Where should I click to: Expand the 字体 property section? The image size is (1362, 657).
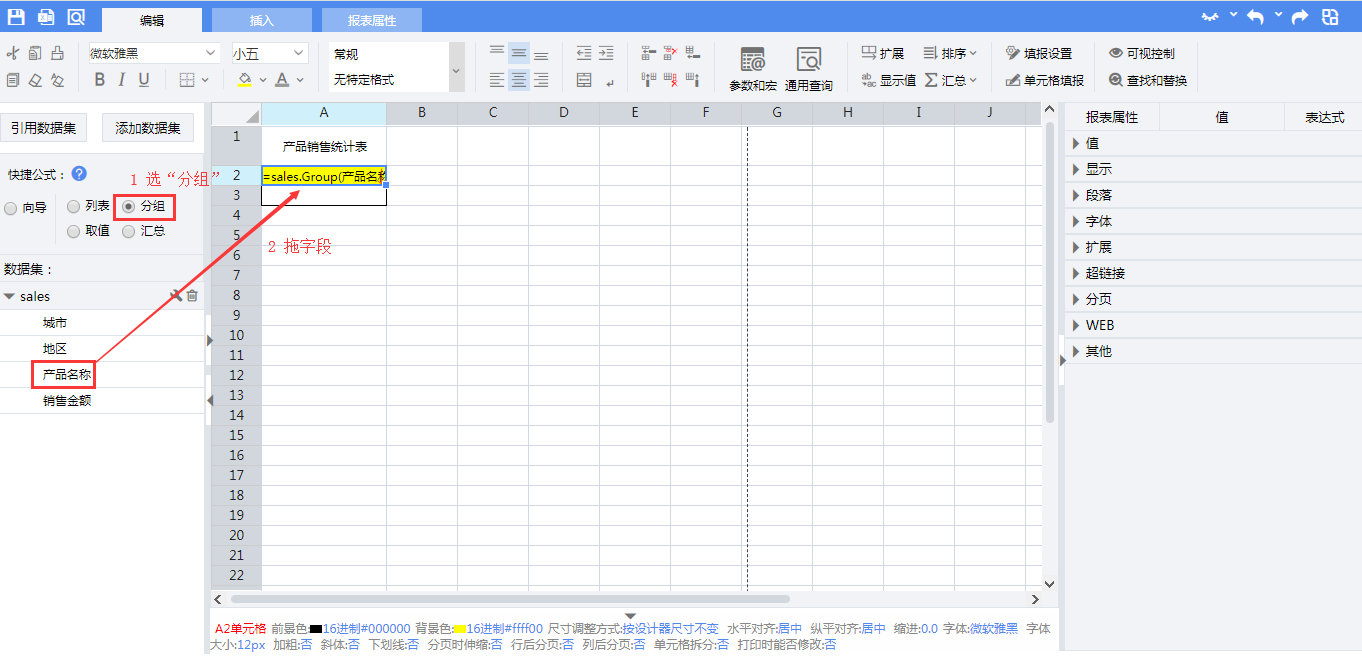[1098, 221]
